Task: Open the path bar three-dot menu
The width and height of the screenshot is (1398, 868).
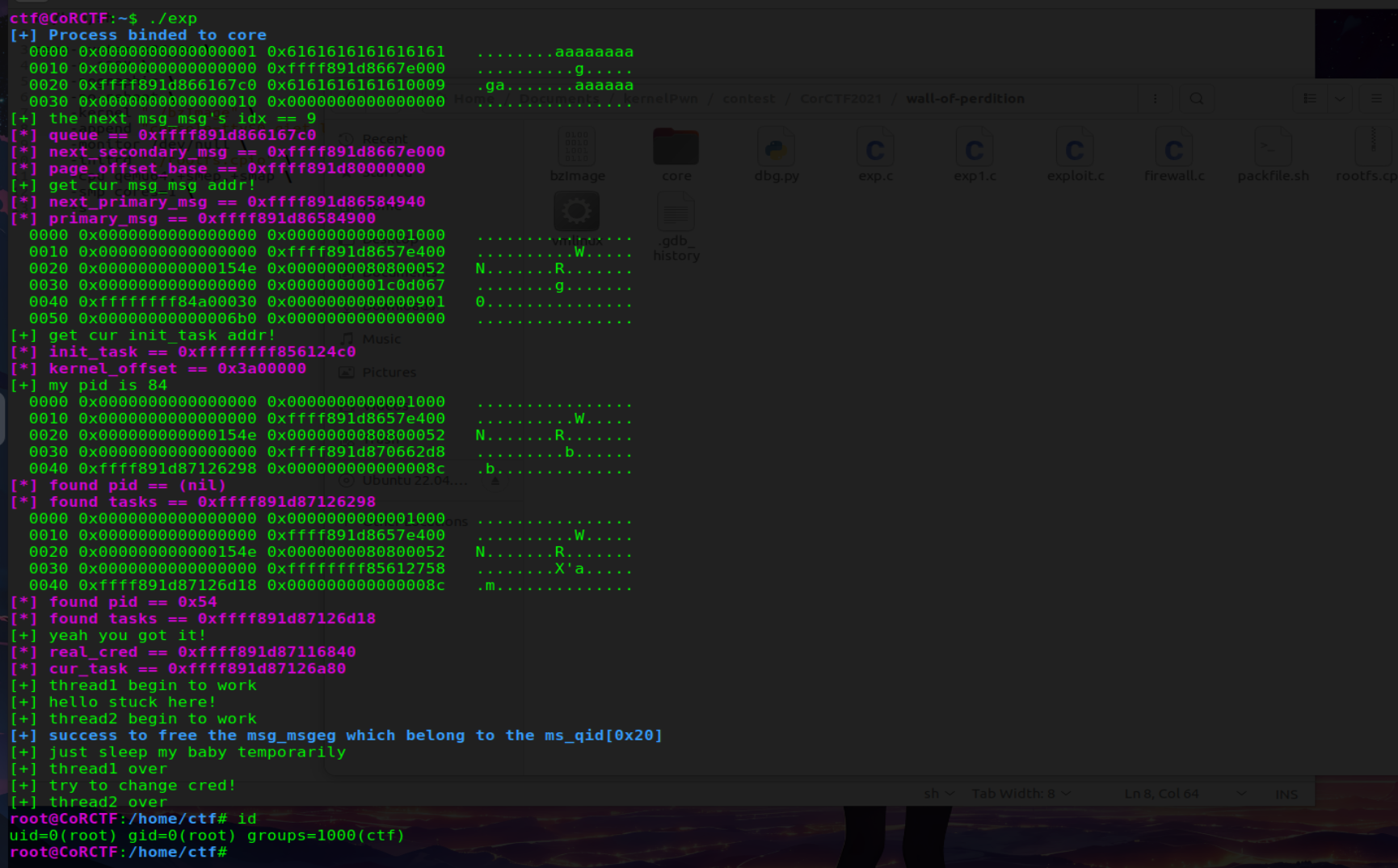Action: tap(1155, 99)
